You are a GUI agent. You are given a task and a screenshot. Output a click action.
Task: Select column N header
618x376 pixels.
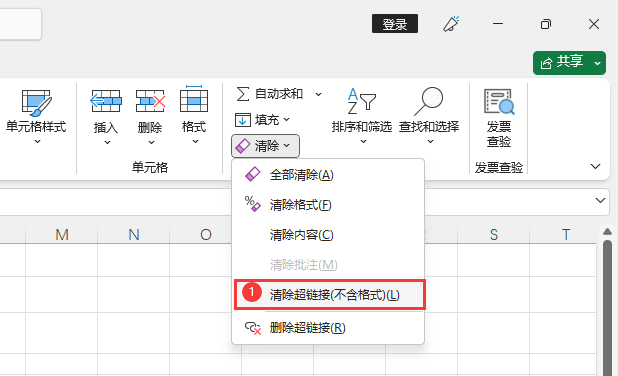(134, 235)
